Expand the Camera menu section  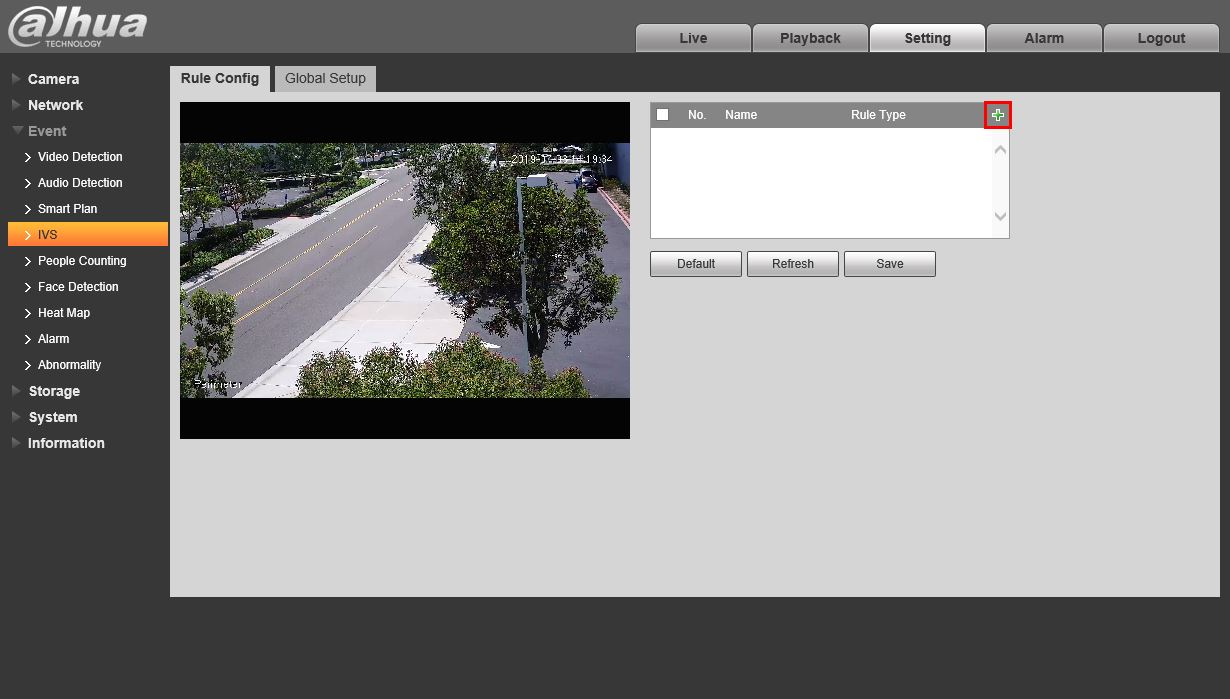[53, 79]
